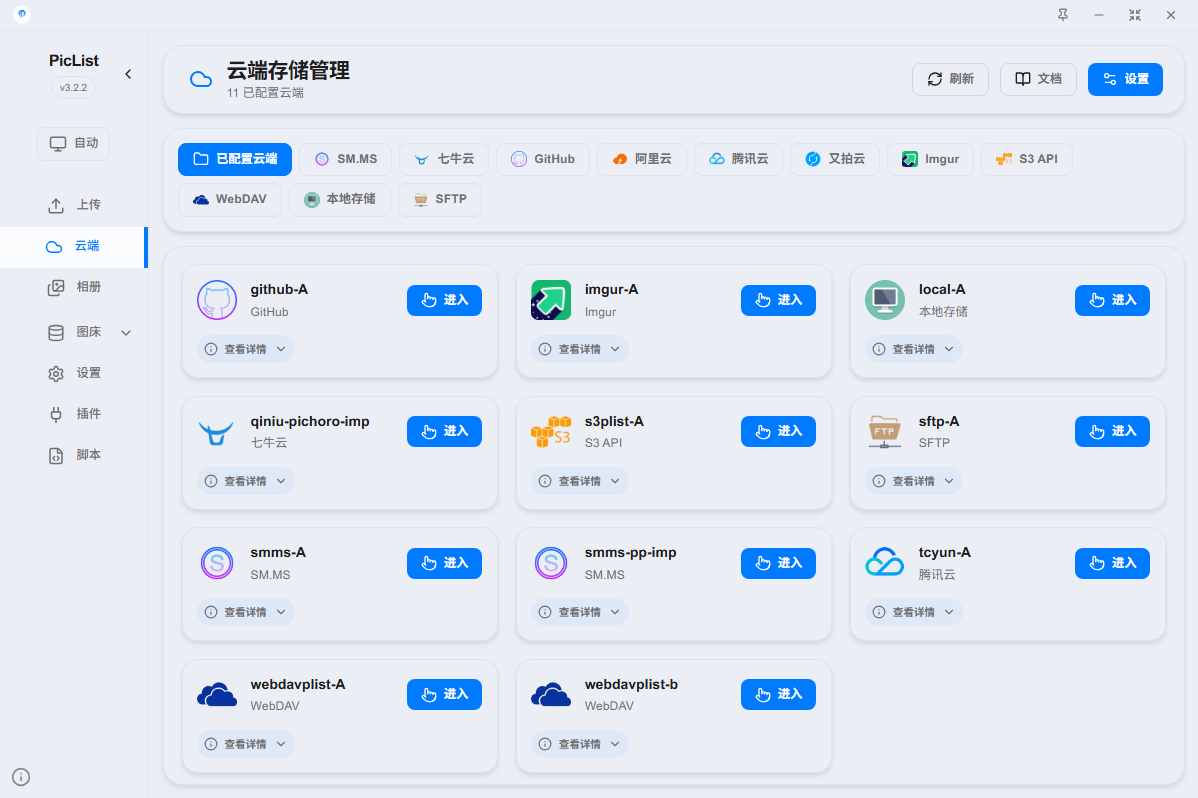Filter by the GitHub tab

pyautogui.click(x=543, y=159)
